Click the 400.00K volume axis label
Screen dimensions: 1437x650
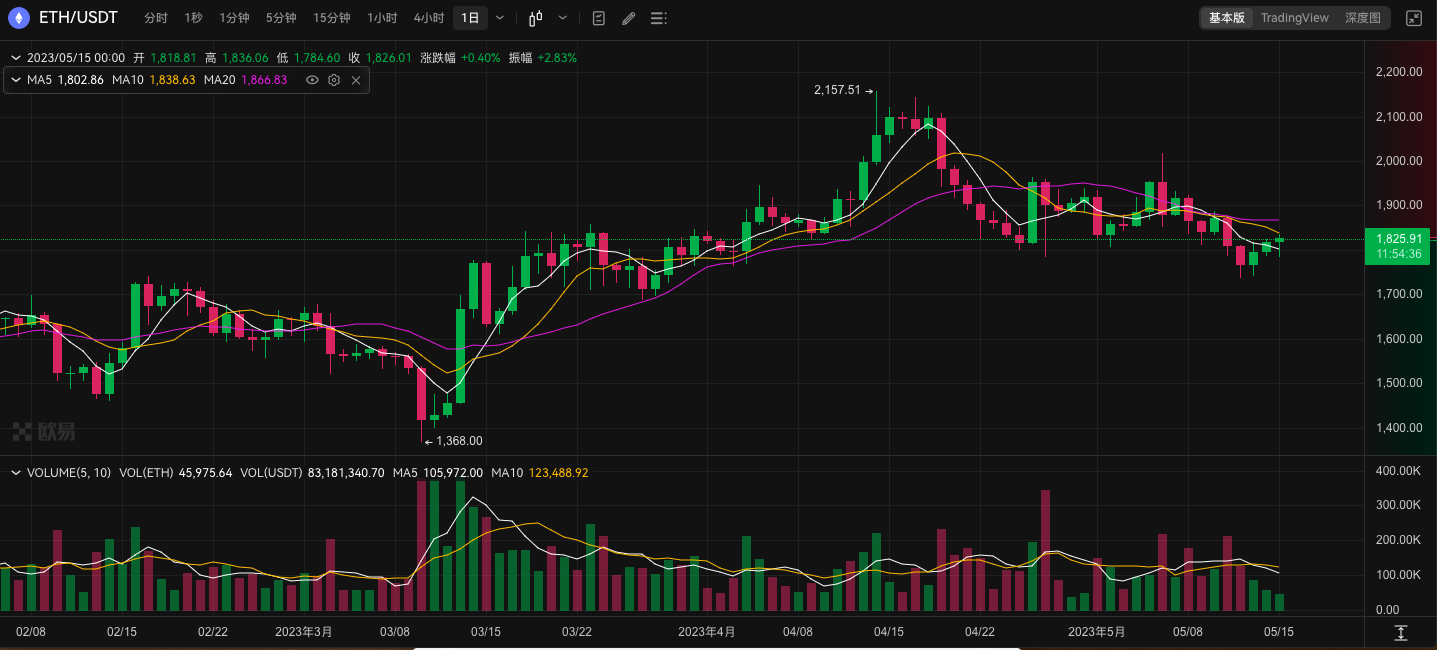coord(1399,471)
